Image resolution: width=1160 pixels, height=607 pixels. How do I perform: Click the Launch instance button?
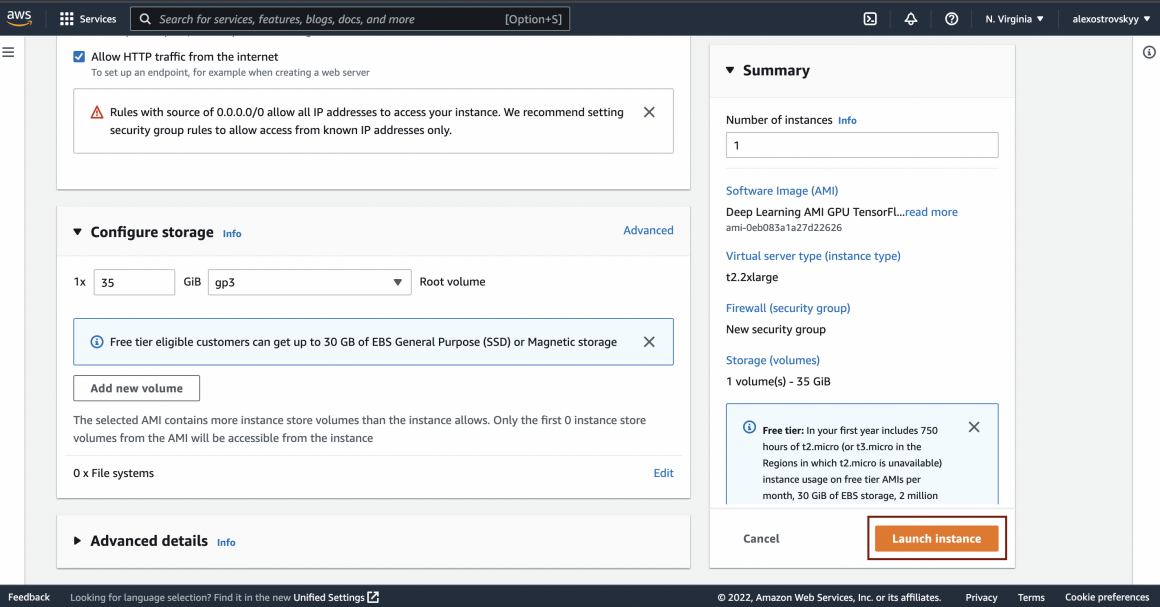coord(936,538)
